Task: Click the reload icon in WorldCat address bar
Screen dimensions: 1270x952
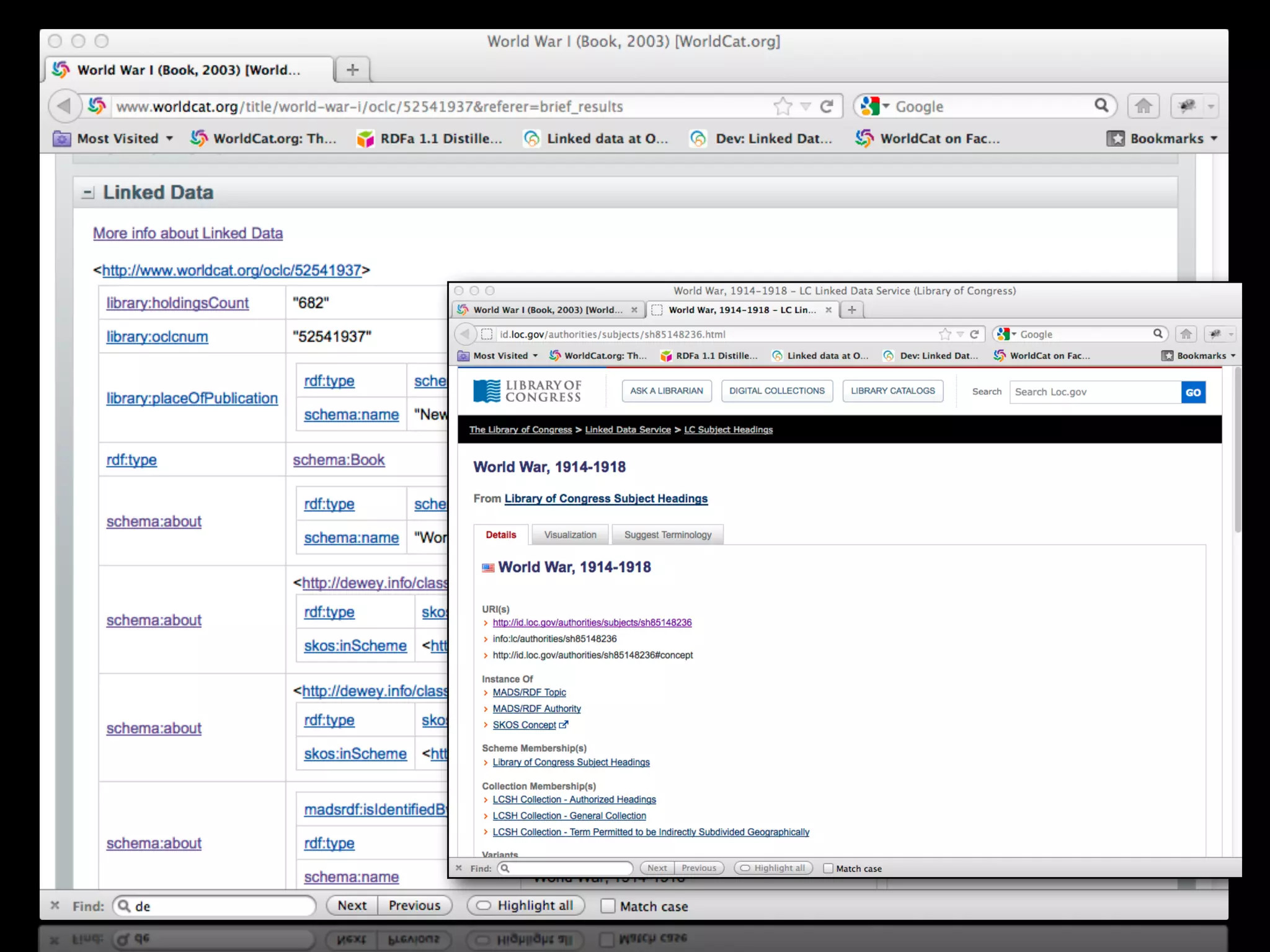Action: point(827,107)
